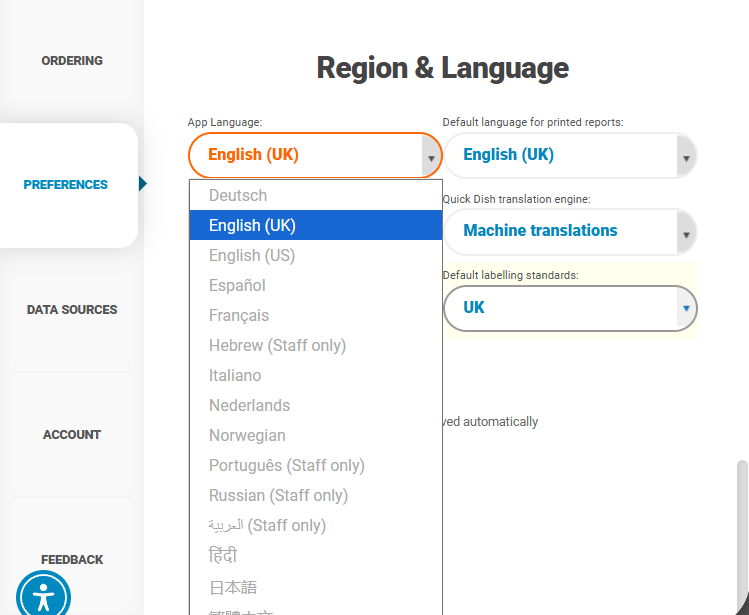Viewport: 749px width, 615px height.
Task: Expand the Default labelling standards dropdown
Action: (x=569, y=308)
